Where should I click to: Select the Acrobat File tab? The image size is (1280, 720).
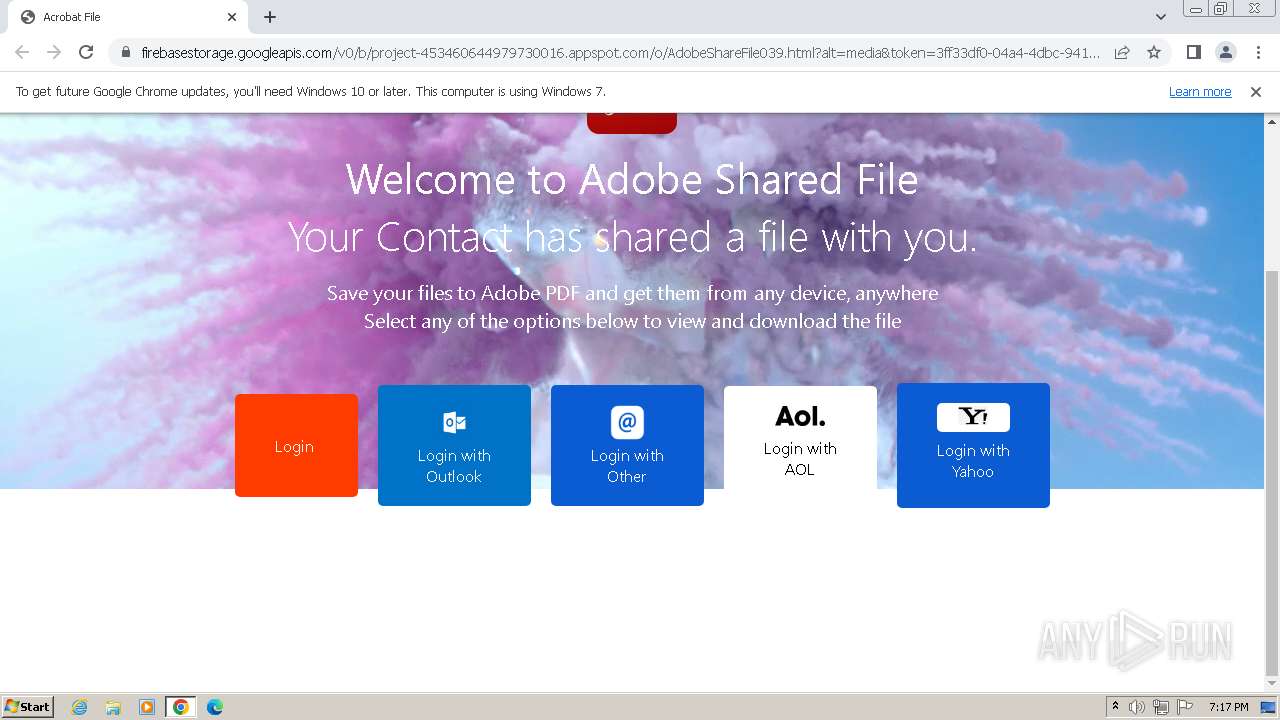coord(128,17)
